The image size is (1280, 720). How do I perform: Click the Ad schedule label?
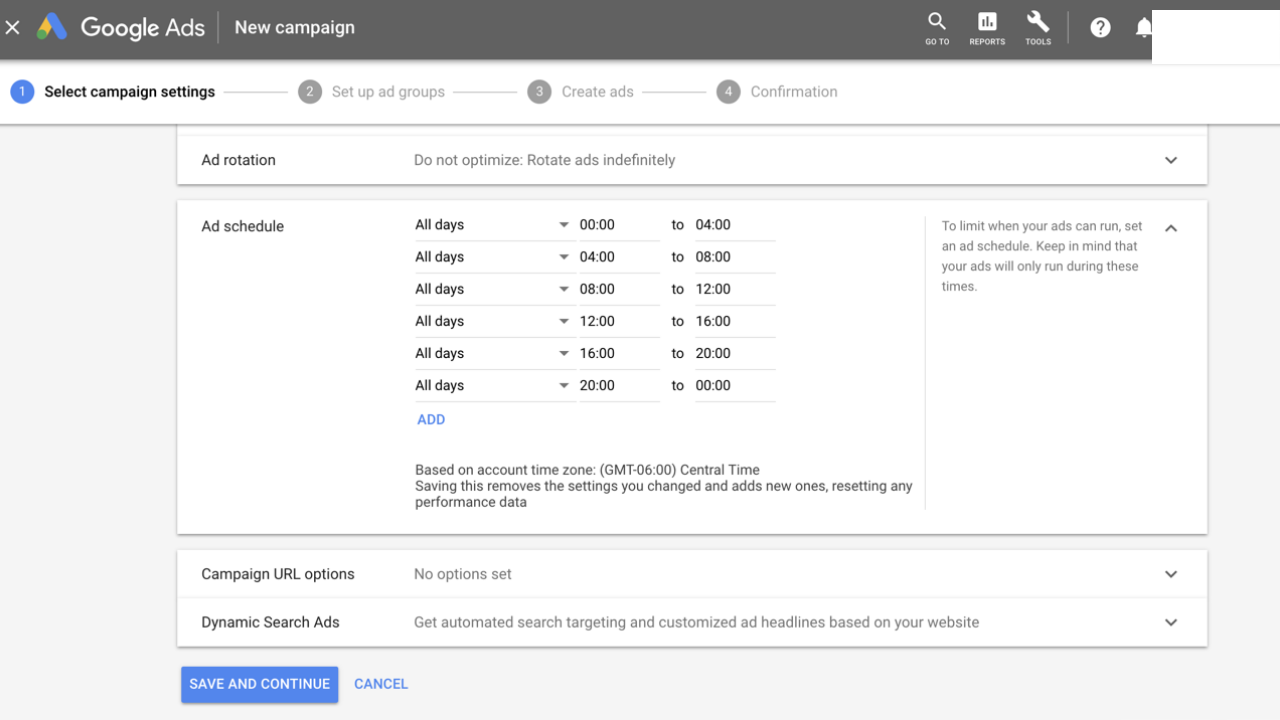tap(243, 227)
